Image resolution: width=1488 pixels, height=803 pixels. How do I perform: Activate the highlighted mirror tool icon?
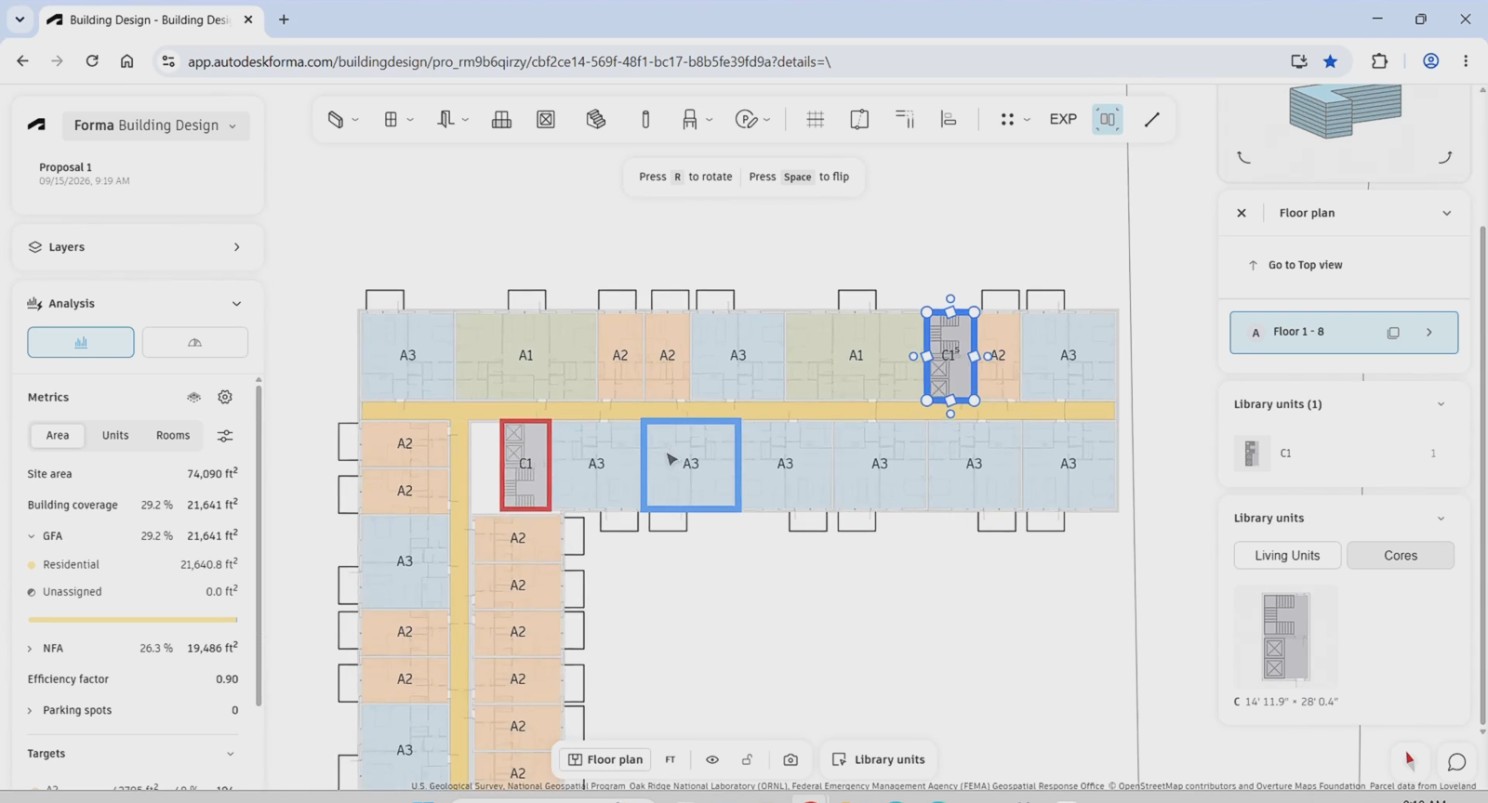click(x=1107, y=120)
